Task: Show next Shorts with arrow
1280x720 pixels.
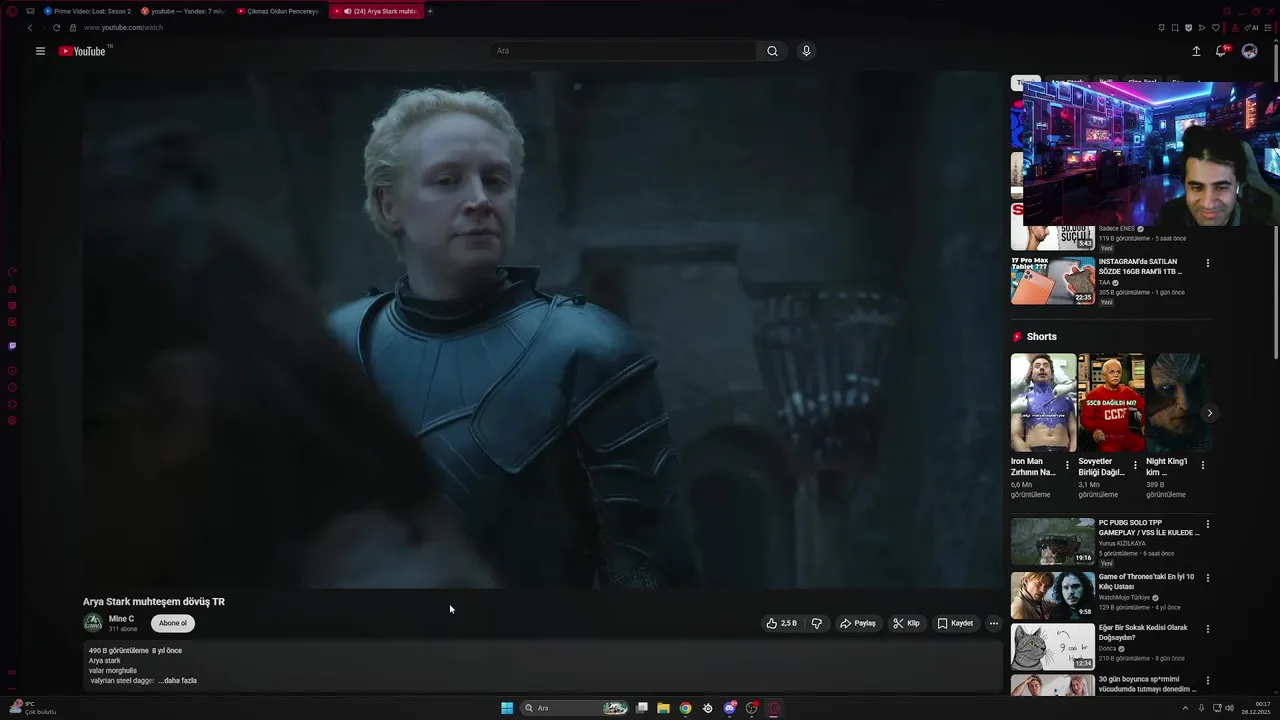Action: pos(1209,413)
